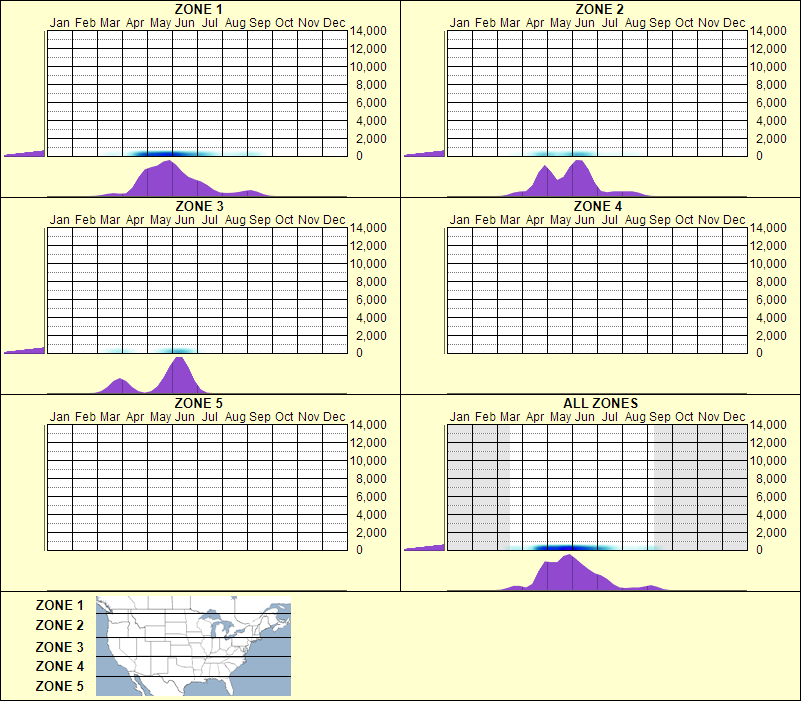Click the dark blue heat band in ZONE 1

tap(163, 153)
